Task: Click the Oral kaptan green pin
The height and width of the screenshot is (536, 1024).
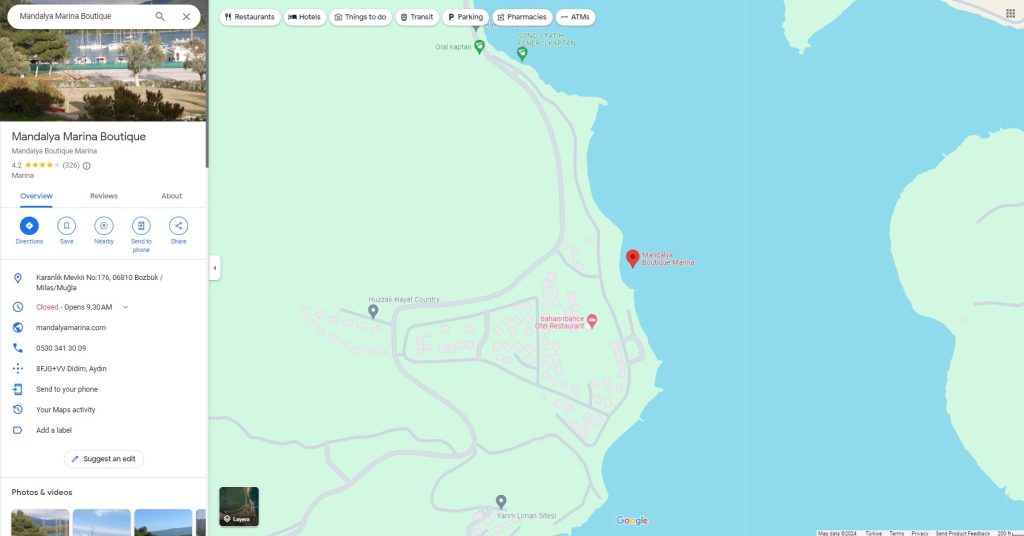Action: pyautogui.click(x=479, y=46)
